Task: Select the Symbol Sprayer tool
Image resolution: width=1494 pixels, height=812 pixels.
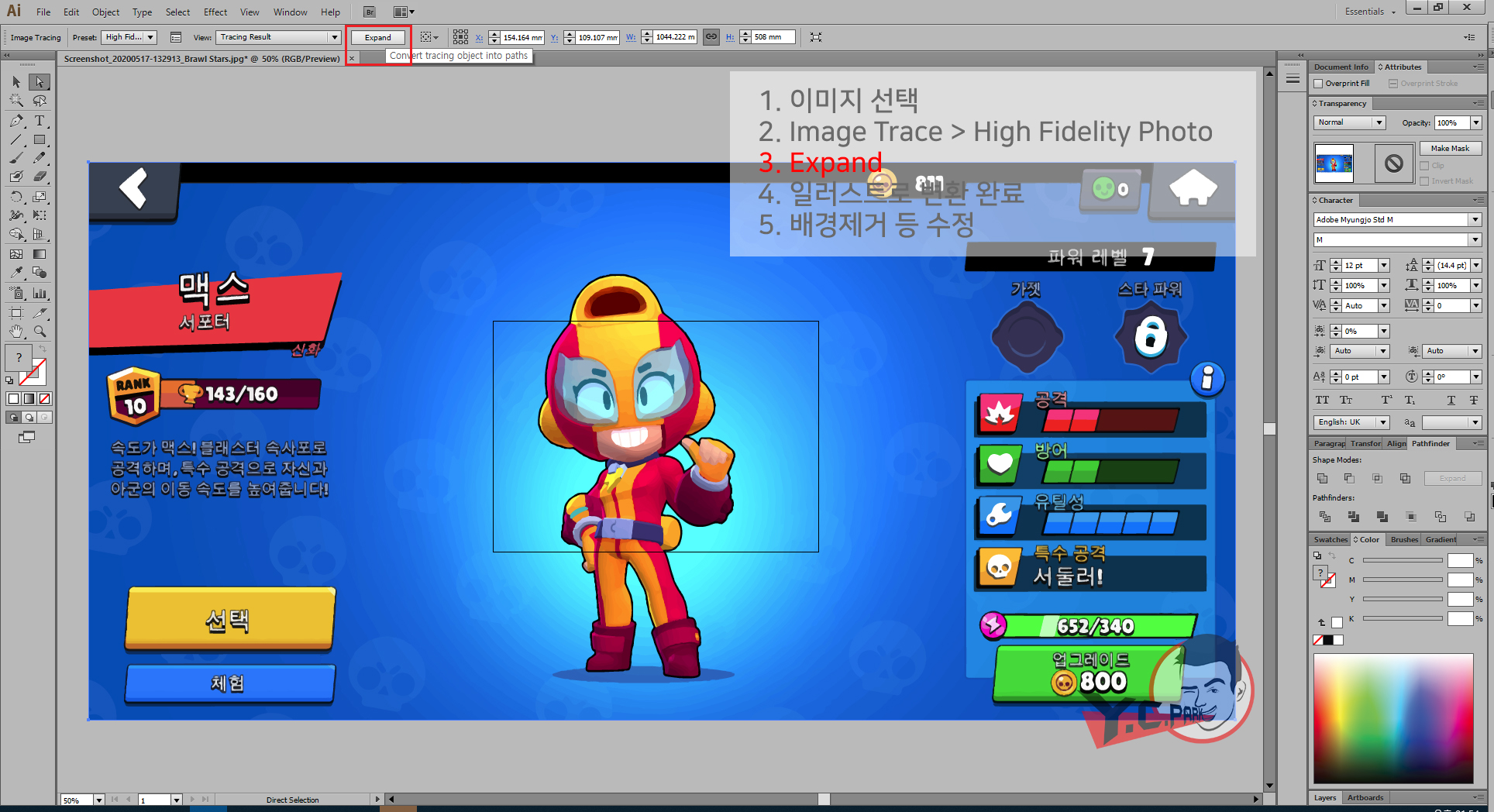Action: [x=16, y=294]
